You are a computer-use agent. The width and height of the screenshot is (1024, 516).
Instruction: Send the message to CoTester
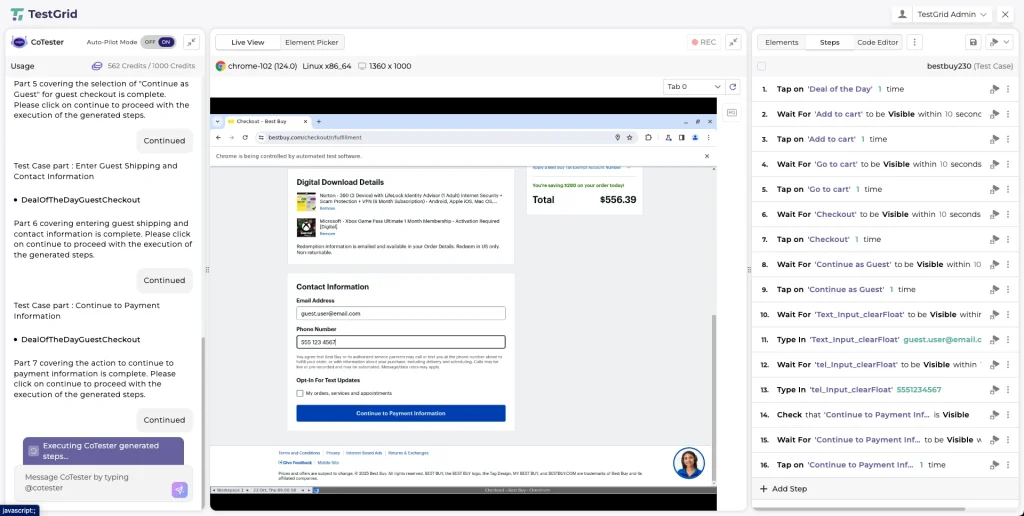coord(180,490)
